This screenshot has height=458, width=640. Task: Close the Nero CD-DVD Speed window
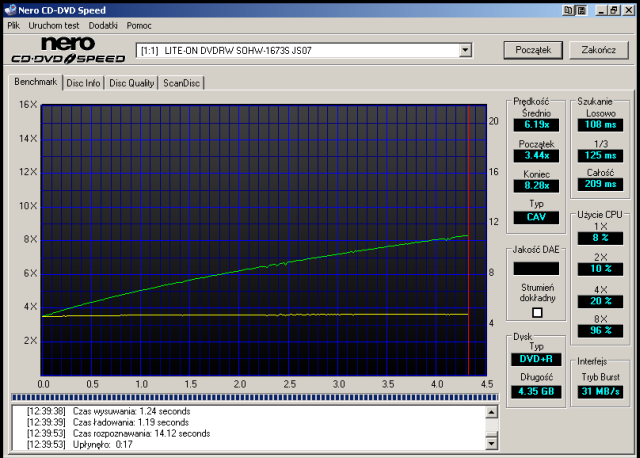click(629, 10)
